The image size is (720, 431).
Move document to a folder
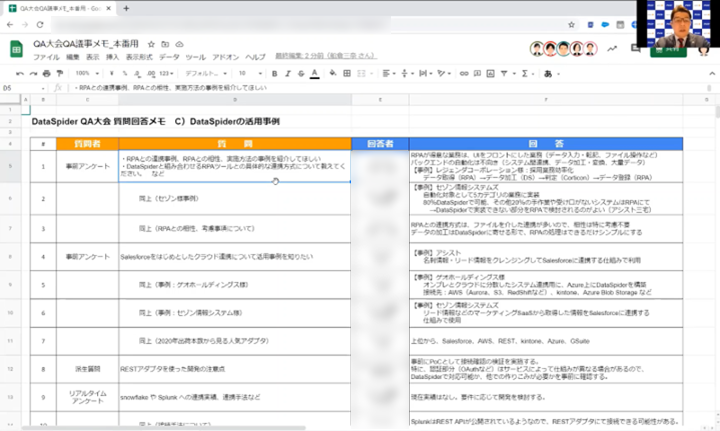coord(165,44)
